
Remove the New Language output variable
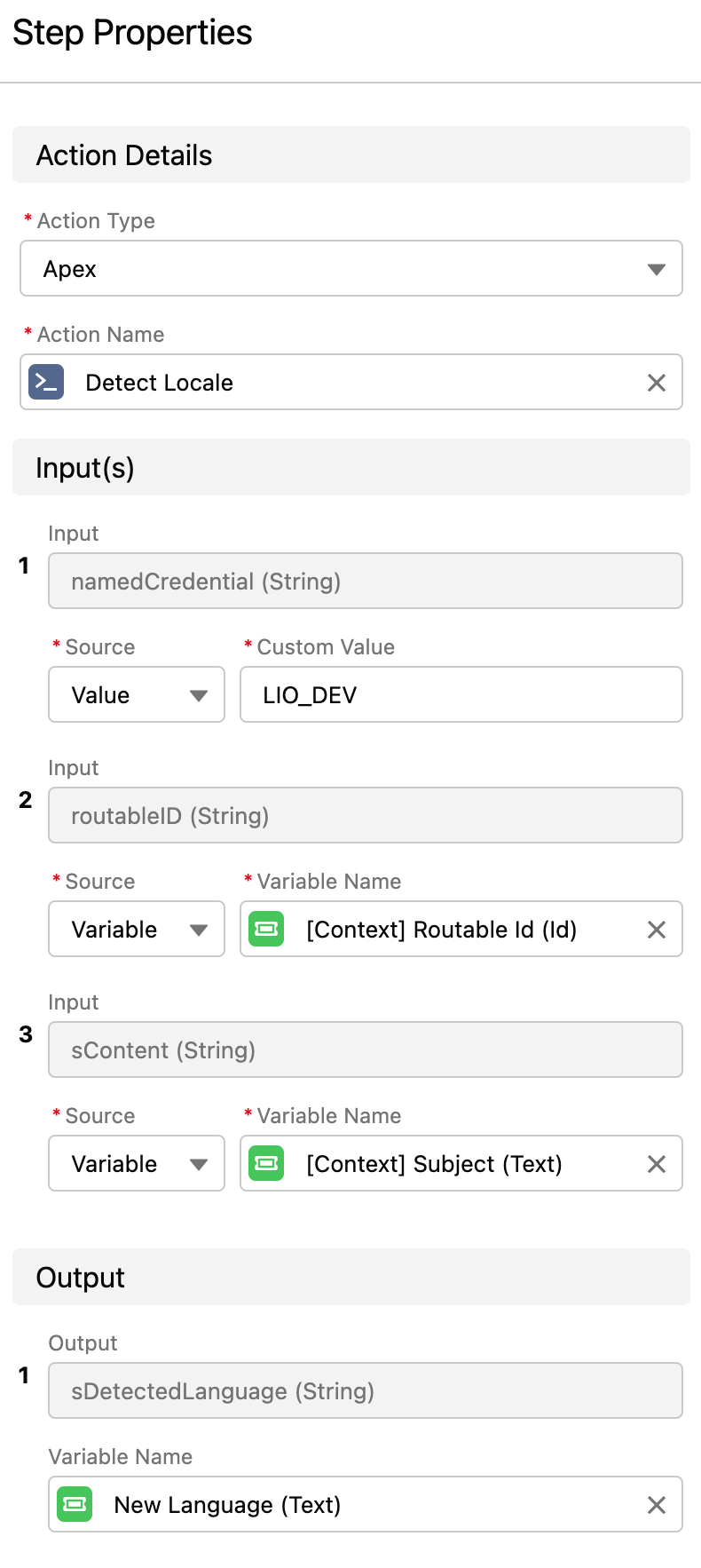point(657,1505)
